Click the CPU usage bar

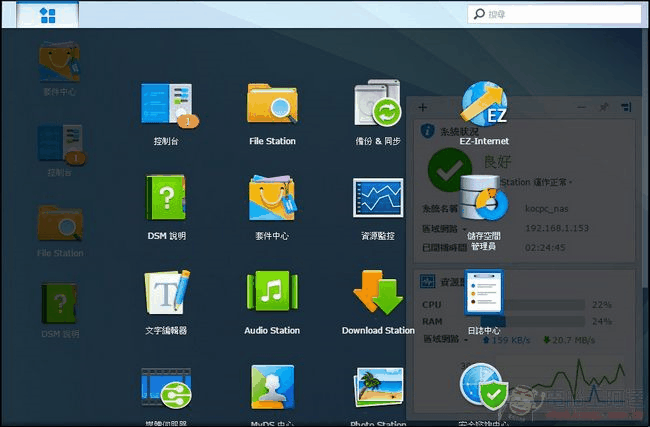coord(533,305)
